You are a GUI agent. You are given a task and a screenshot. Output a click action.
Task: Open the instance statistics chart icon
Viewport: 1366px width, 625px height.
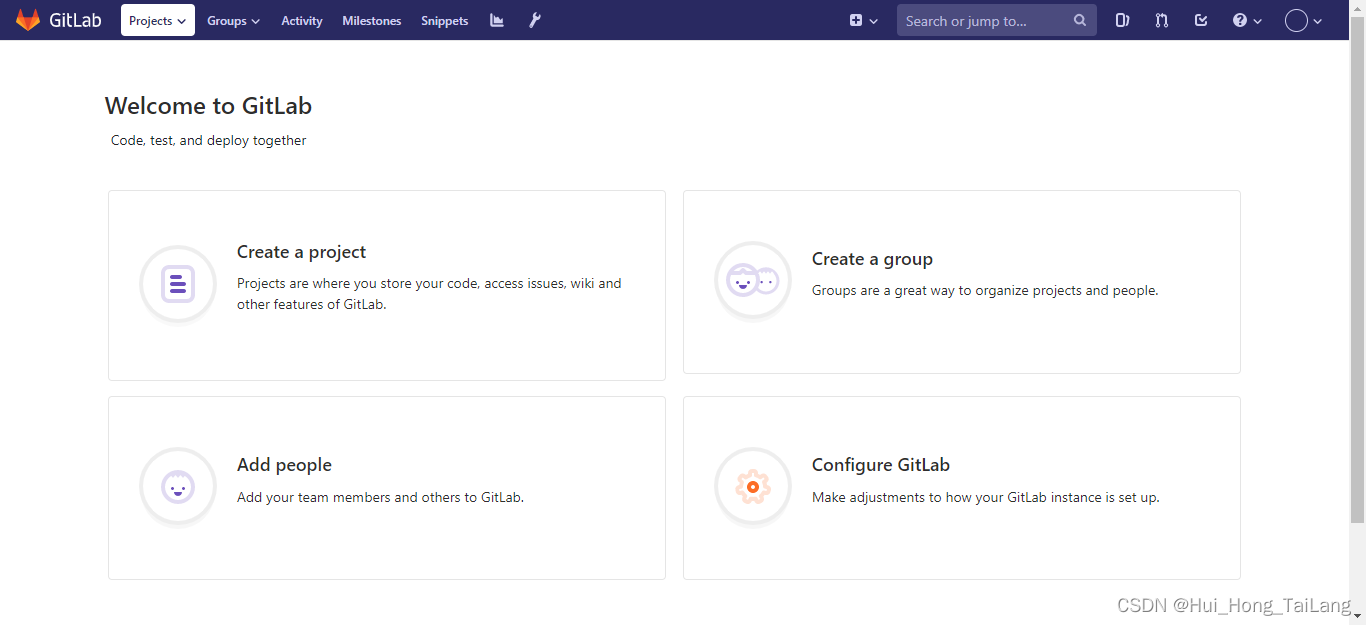coord(497,20)
